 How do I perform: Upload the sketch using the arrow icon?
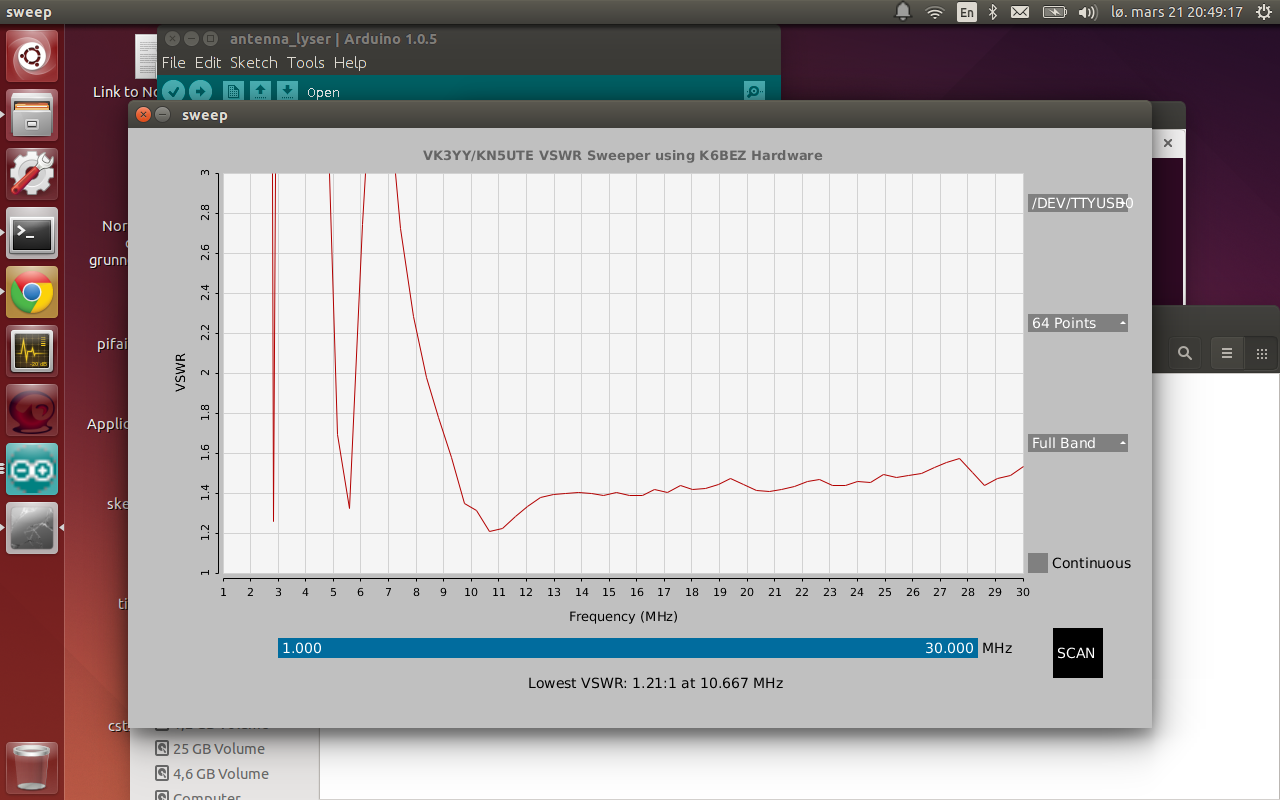point(199,91)
